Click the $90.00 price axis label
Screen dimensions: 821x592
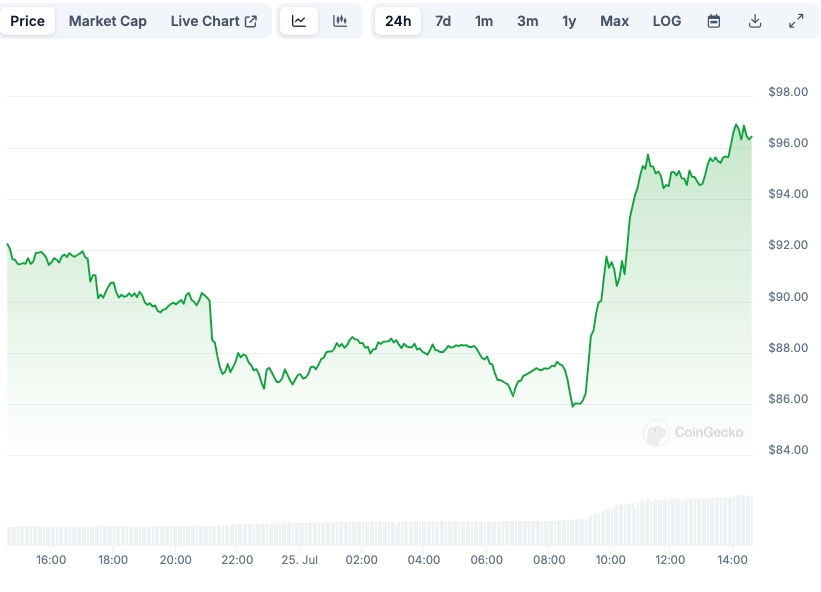(x=788, y=296)
